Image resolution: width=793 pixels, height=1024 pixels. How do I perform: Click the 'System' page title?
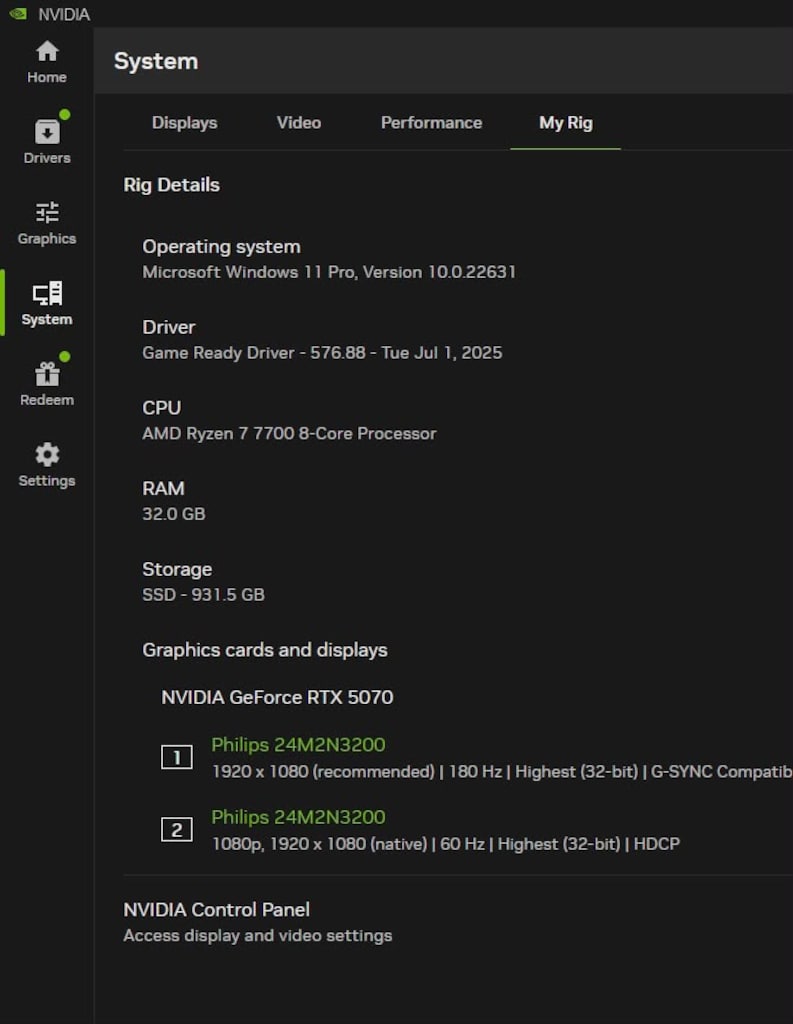[155, 61]
